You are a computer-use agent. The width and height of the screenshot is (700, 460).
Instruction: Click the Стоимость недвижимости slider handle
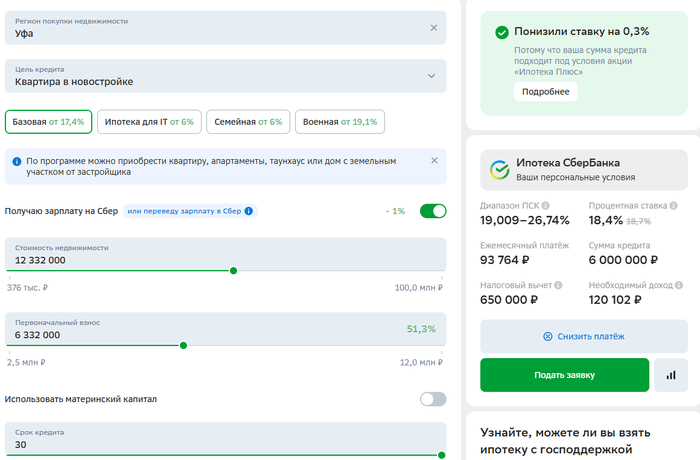click(233, 270)
